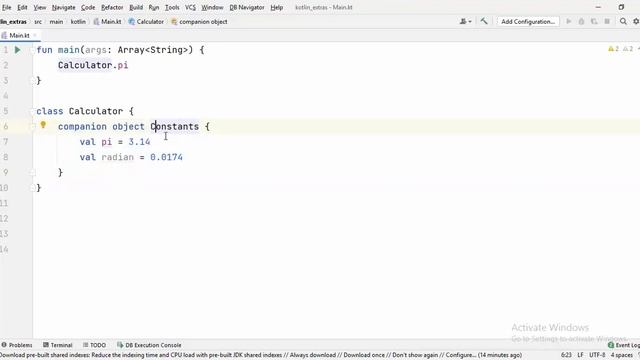
Task: Click the Run toolbar icon
Action: [x=569, y=21]
